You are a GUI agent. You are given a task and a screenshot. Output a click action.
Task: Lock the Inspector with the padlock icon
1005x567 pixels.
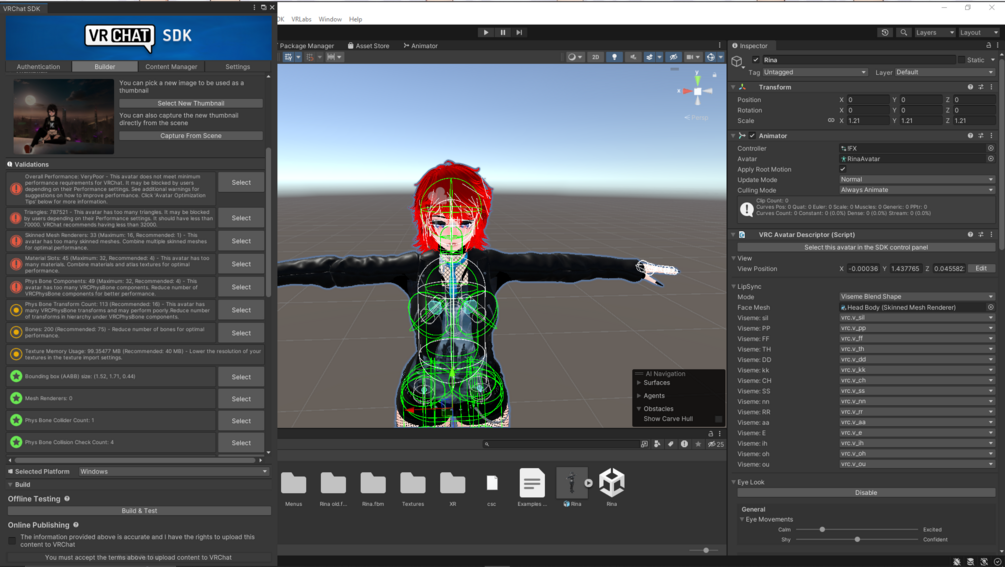click(x=988, y=45)
